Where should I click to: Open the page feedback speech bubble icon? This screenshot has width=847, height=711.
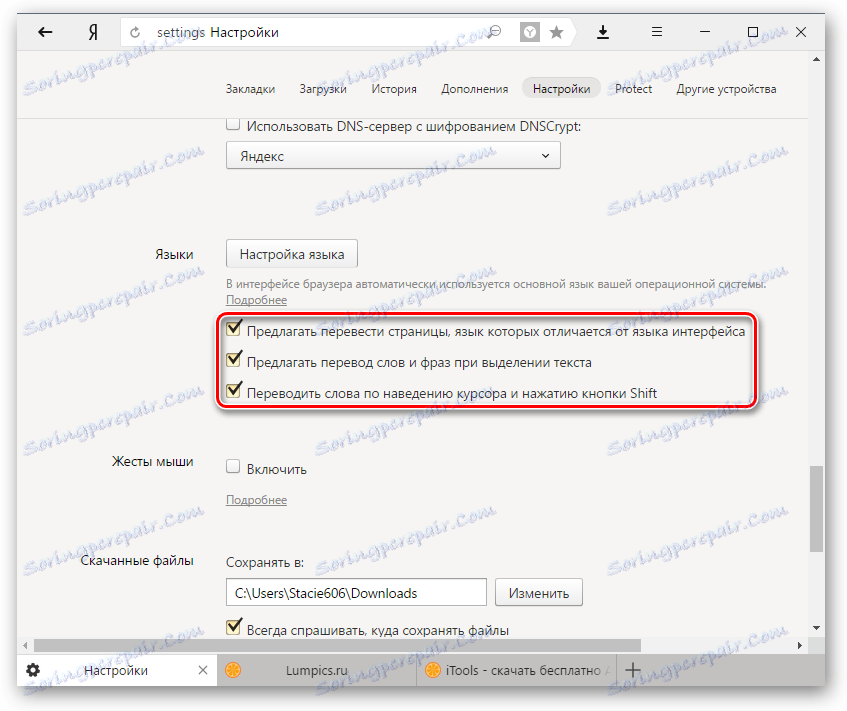click(494, 32)
